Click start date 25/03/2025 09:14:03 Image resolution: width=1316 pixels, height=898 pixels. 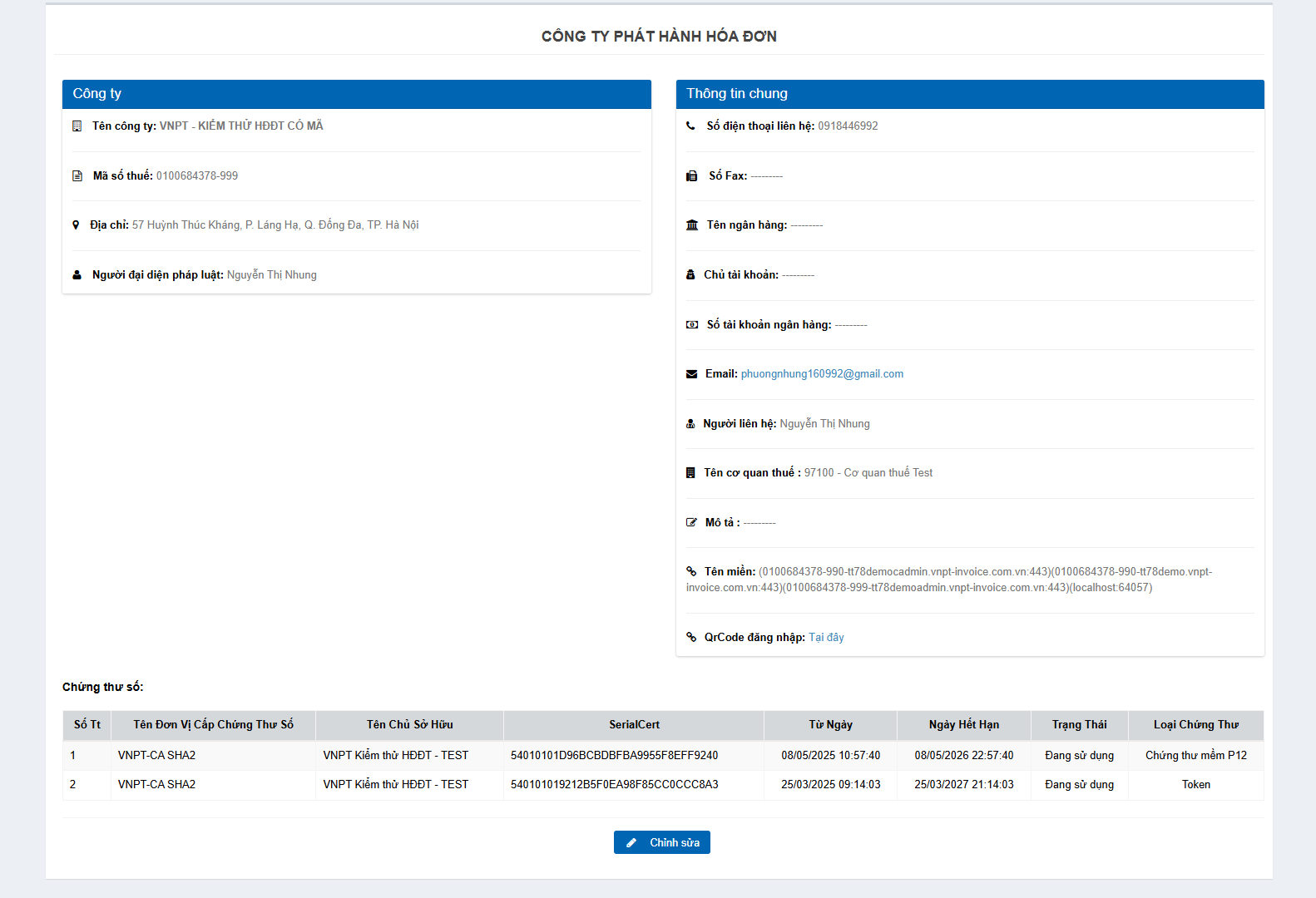[x=831, y=785]
